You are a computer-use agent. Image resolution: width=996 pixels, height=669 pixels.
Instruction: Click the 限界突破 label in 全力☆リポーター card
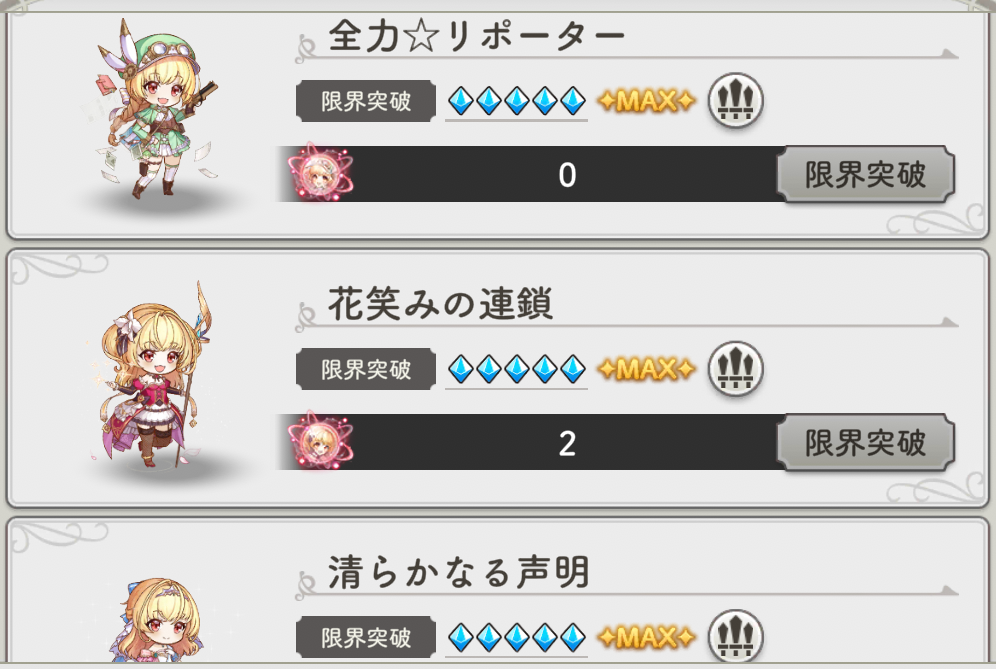click(366, 101)
